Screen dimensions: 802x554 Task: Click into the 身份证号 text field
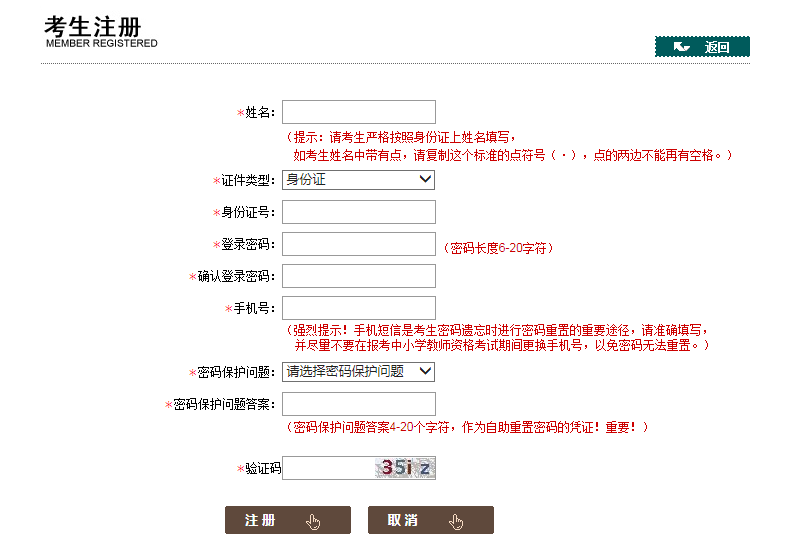358,212
